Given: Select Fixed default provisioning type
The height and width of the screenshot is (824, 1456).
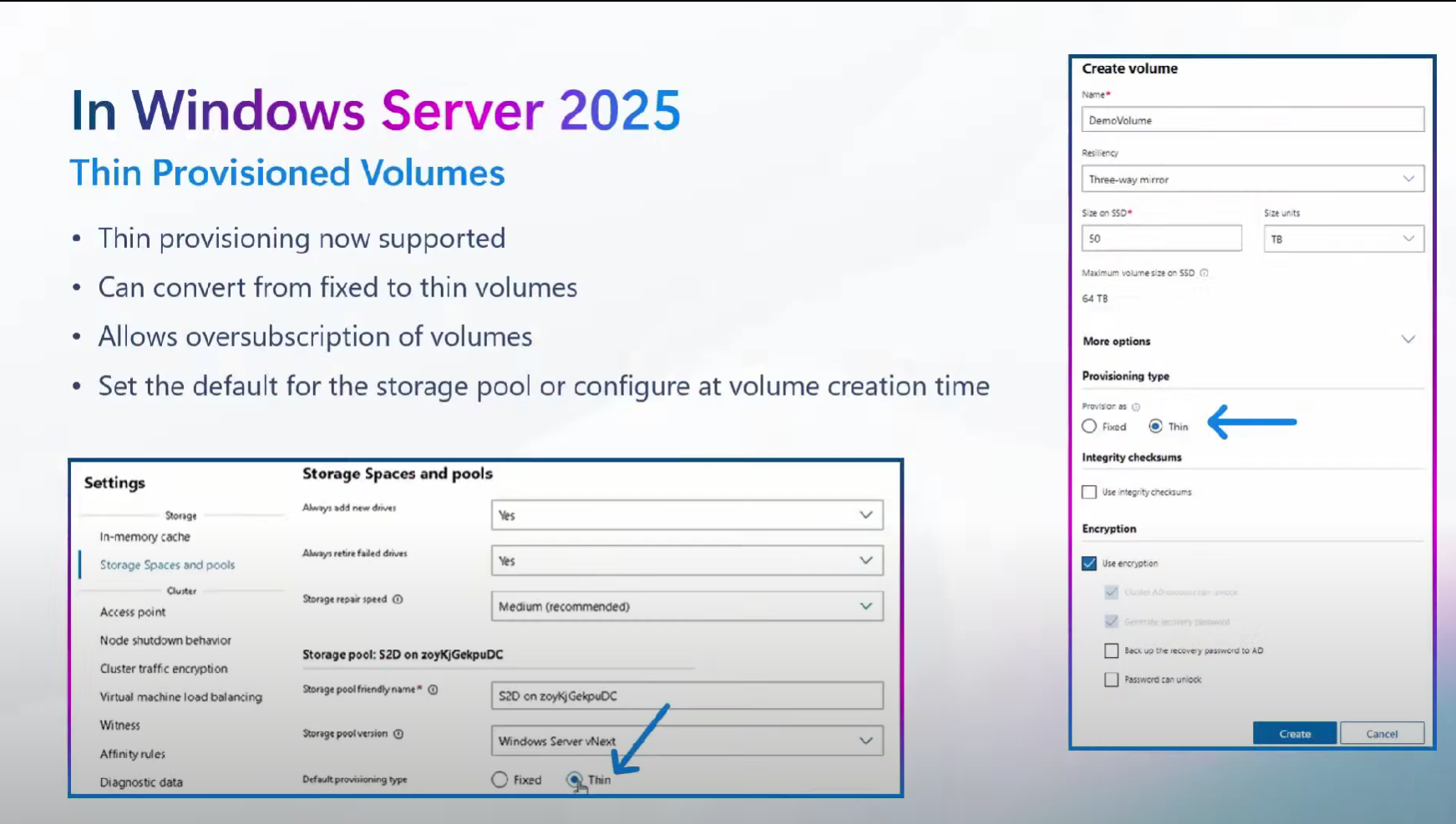Looking at the screenshot, I should 500,780.
